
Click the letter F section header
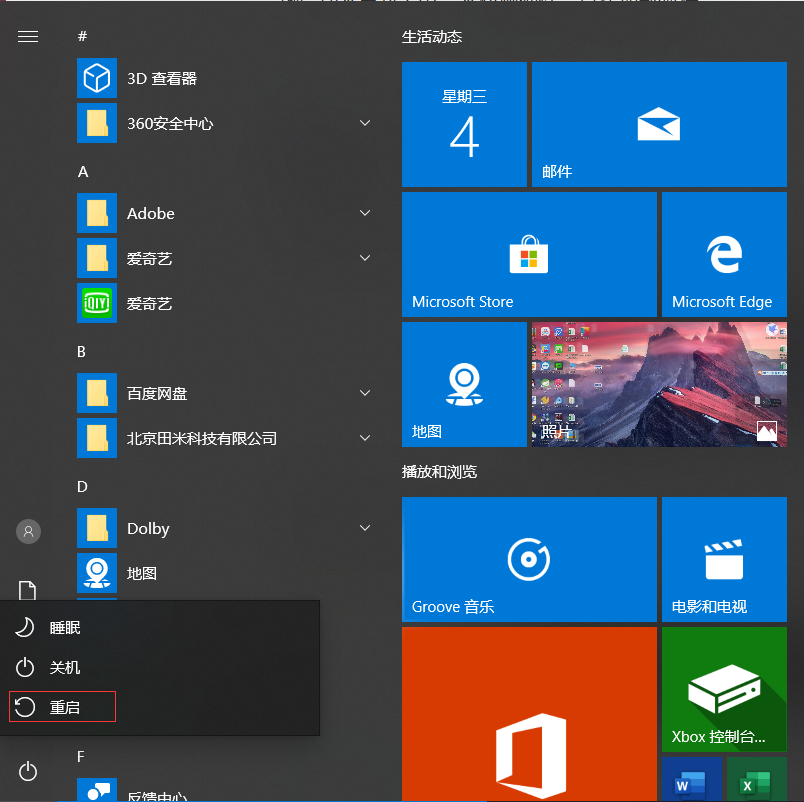point(81,756)
